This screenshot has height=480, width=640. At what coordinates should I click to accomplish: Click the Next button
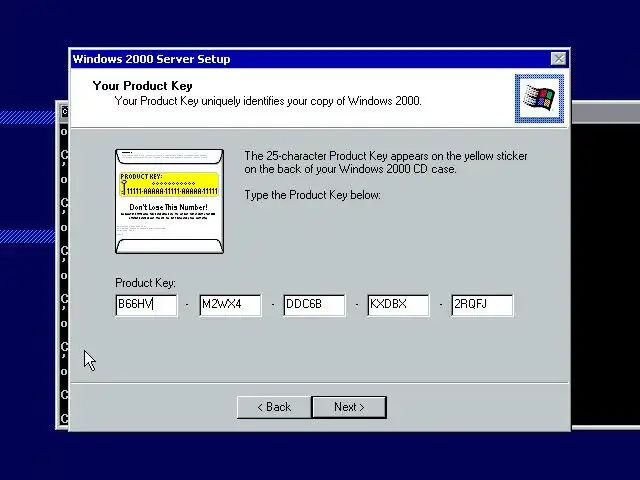click(349, 407)
